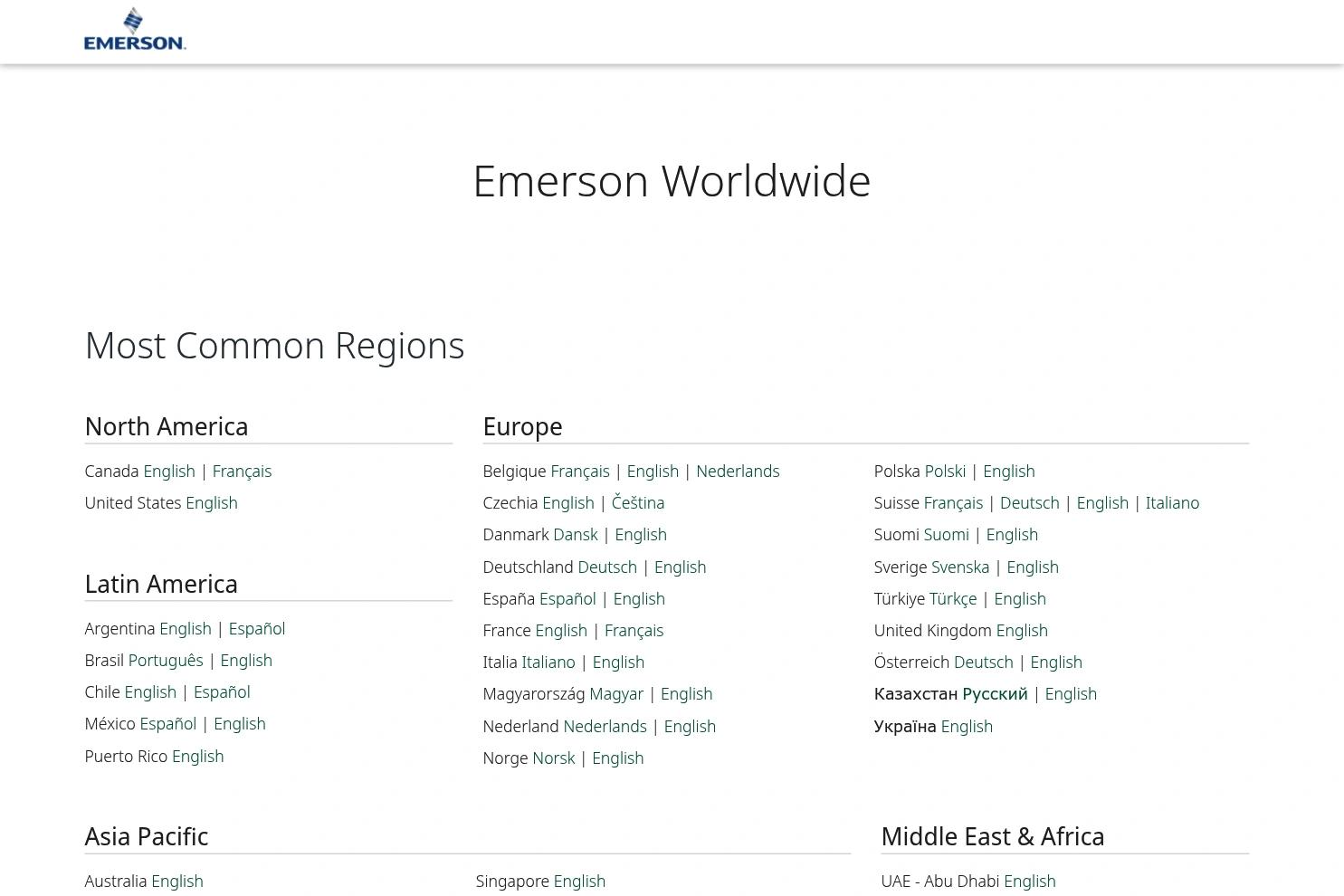Choose Français for Belgique
This screenshot has height=896, width=1344.
point(580,471)
